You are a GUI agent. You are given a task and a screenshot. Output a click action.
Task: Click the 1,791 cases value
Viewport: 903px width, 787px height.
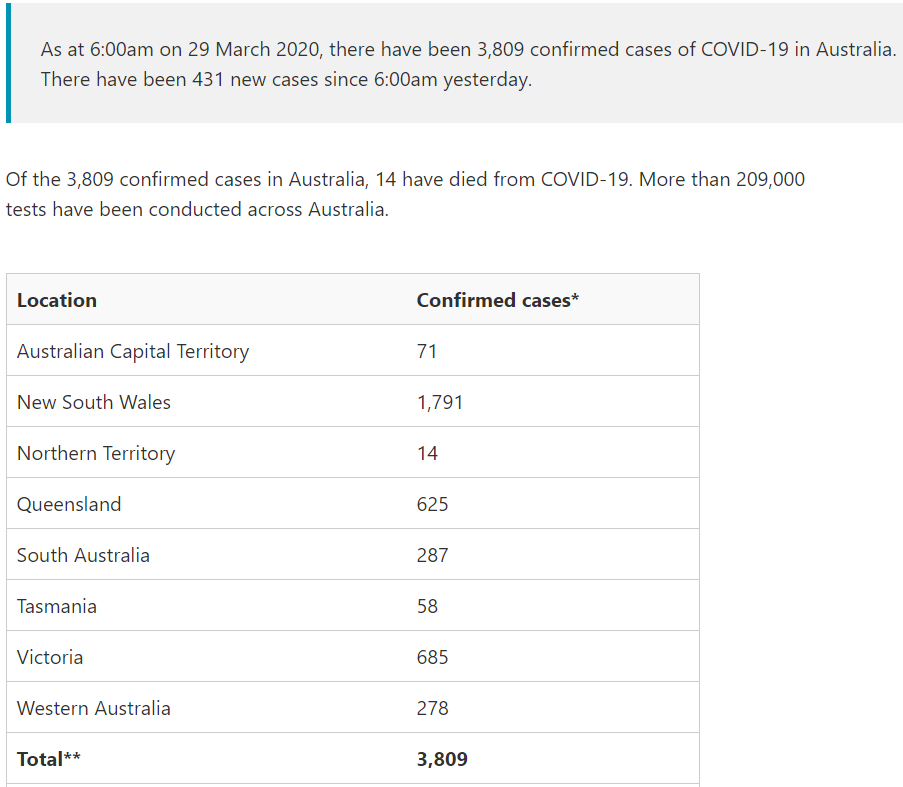click(x=440, y=402)
